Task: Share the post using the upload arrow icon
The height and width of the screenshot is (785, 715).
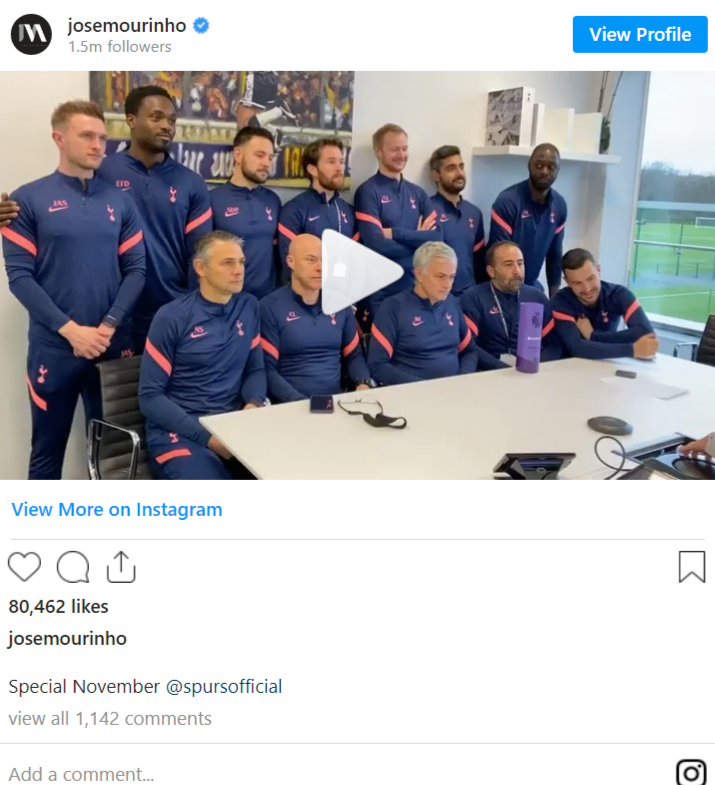Action: [x=121, y=567]
